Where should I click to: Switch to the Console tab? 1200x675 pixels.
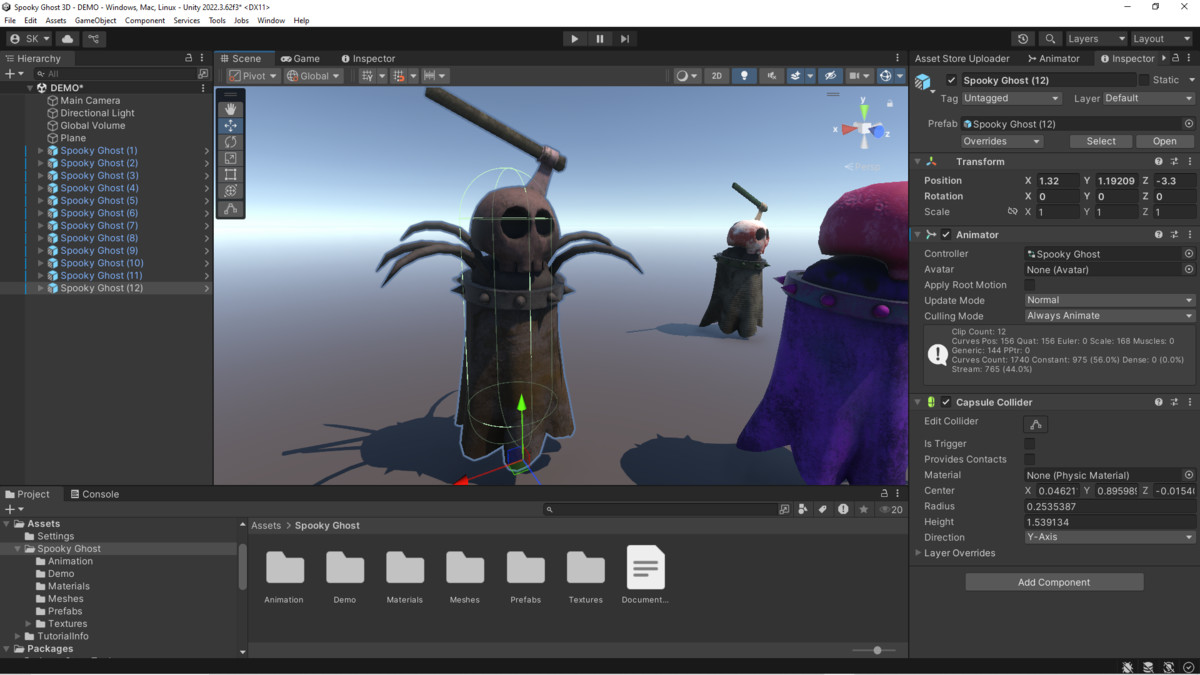tap(94, 494)
